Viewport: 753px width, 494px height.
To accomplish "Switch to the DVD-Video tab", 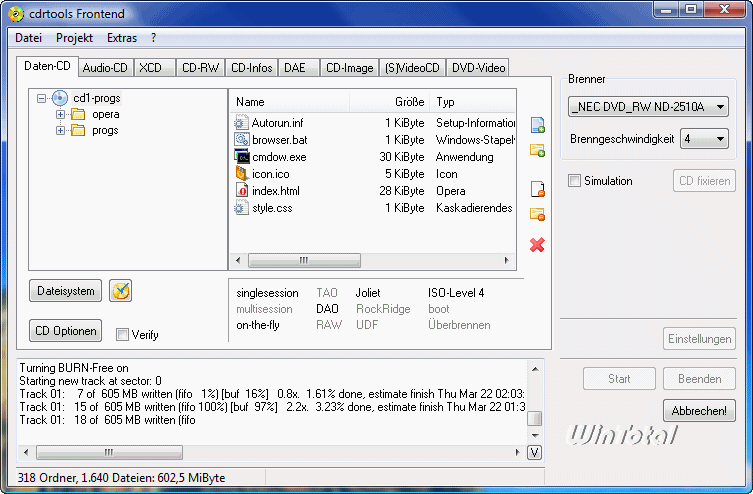I will click(478, 68).
